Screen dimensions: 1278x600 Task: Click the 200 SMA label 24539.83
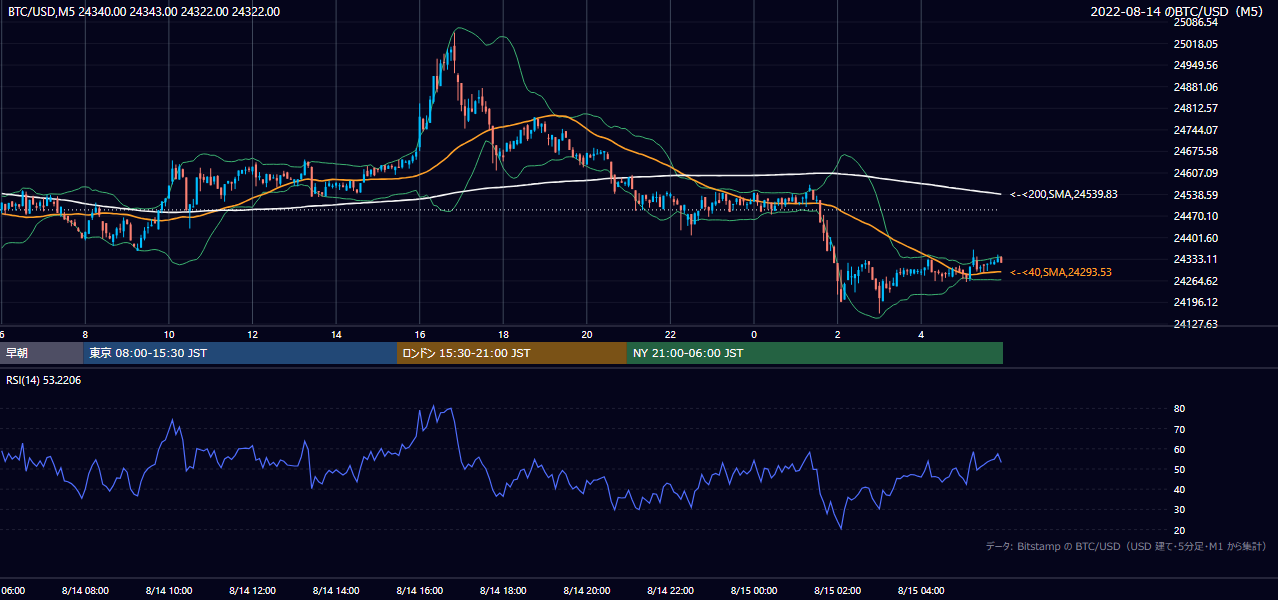[1064, 194]
